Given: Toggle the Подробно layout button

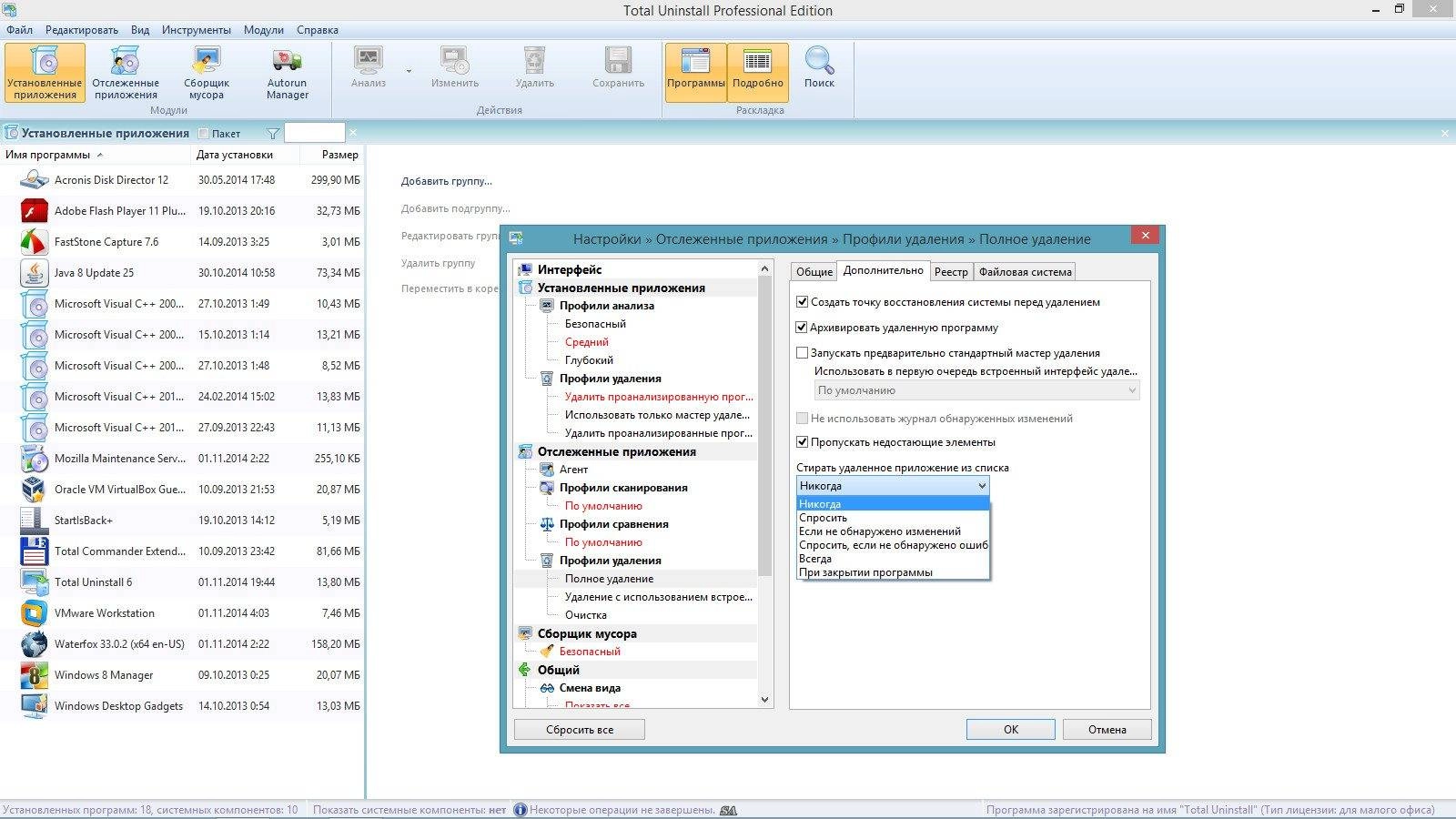Looking at the screenshot, I should (x=758, y=72).
